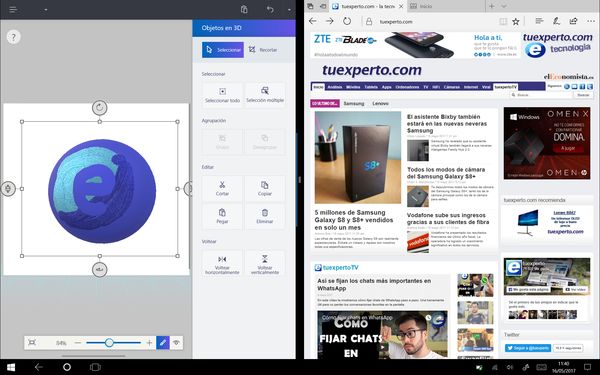Open the Edge more options menu
This screenshot has height=375, width=600.
tap(591, 21)
